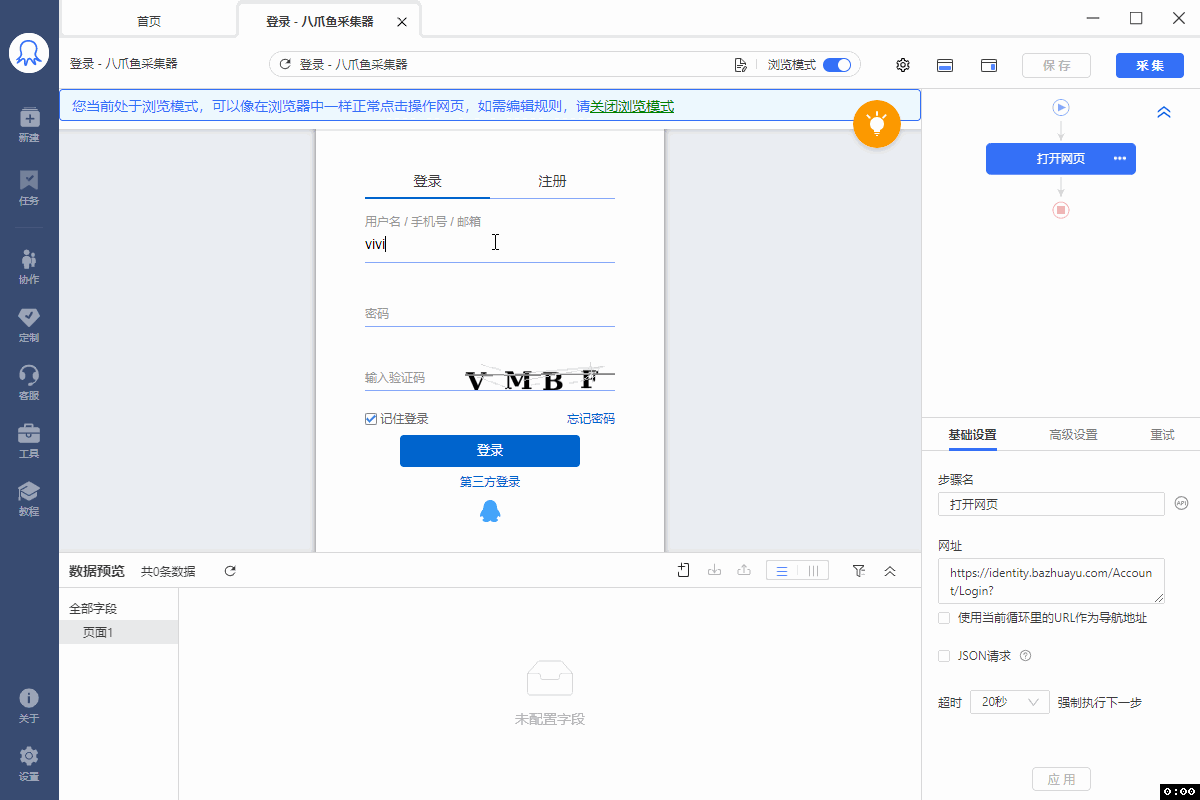Open the 重试 tab

pyautogui.click(x=1162, y=435)
